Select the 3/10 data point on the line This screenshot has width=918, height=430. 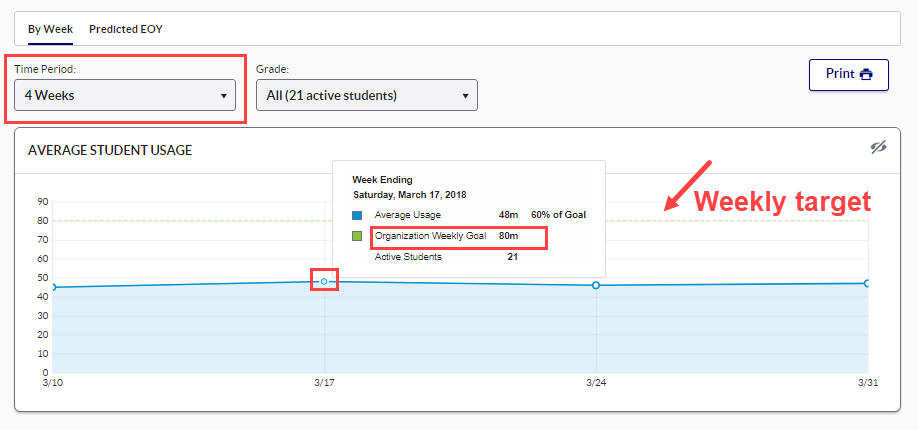pos(52,287)
